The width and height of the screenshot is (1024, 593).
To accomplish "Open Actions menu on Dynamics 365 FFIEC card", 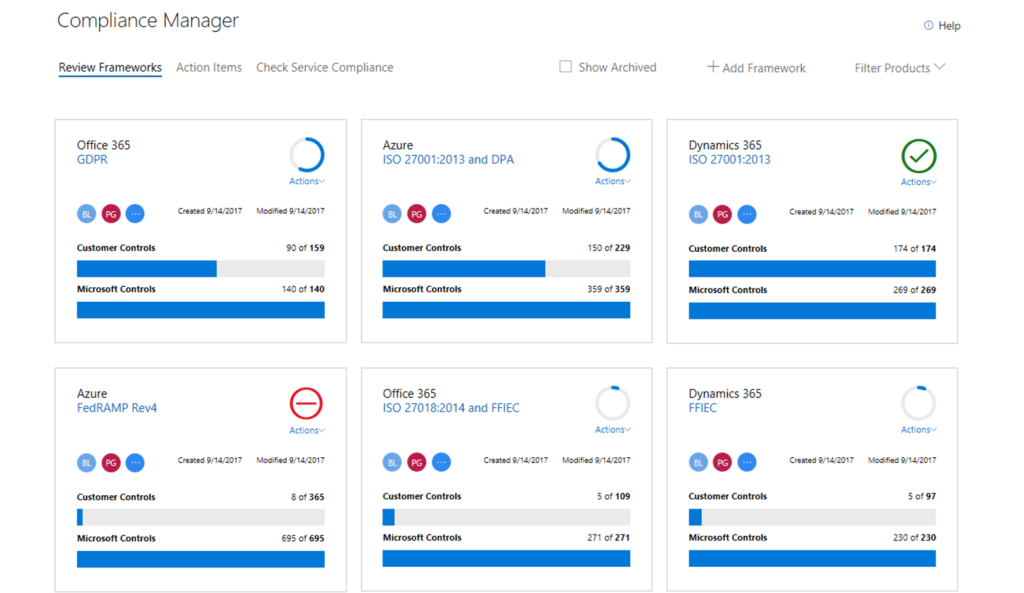I will tap(919, 430).
